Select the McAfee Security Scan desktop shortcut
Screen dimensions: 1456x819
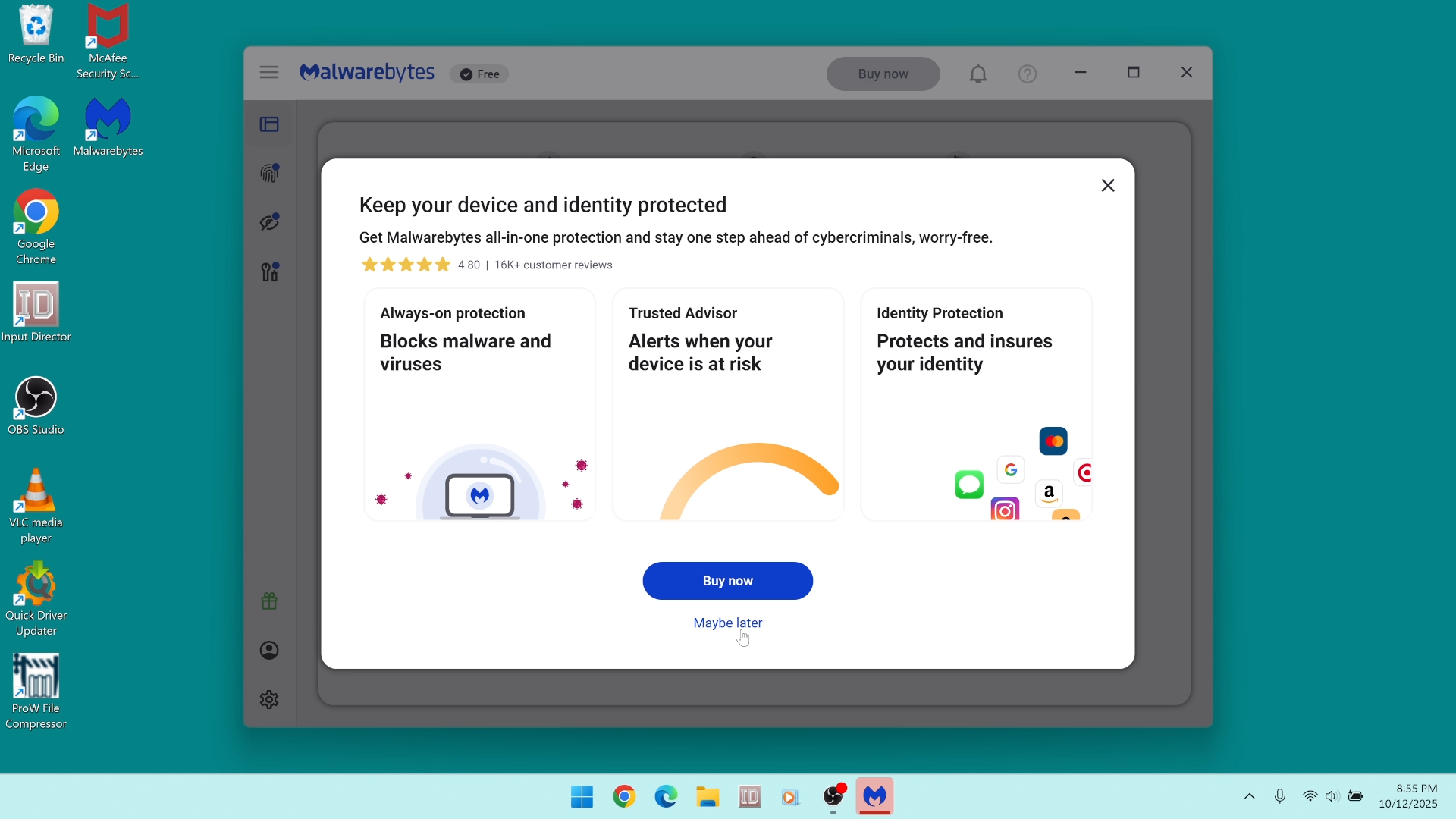[x=108, y=42]
